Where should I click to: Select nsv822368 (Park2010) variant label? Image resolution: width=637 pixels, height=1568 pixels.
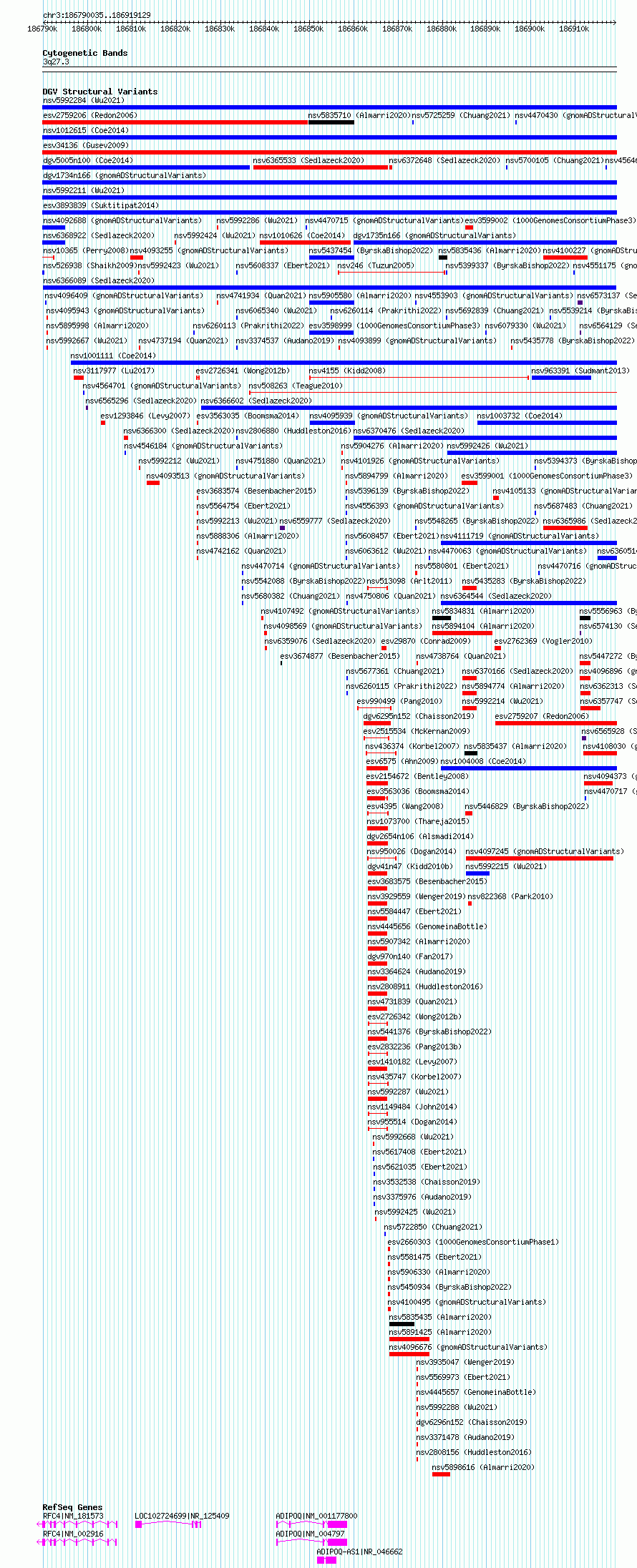510,896
